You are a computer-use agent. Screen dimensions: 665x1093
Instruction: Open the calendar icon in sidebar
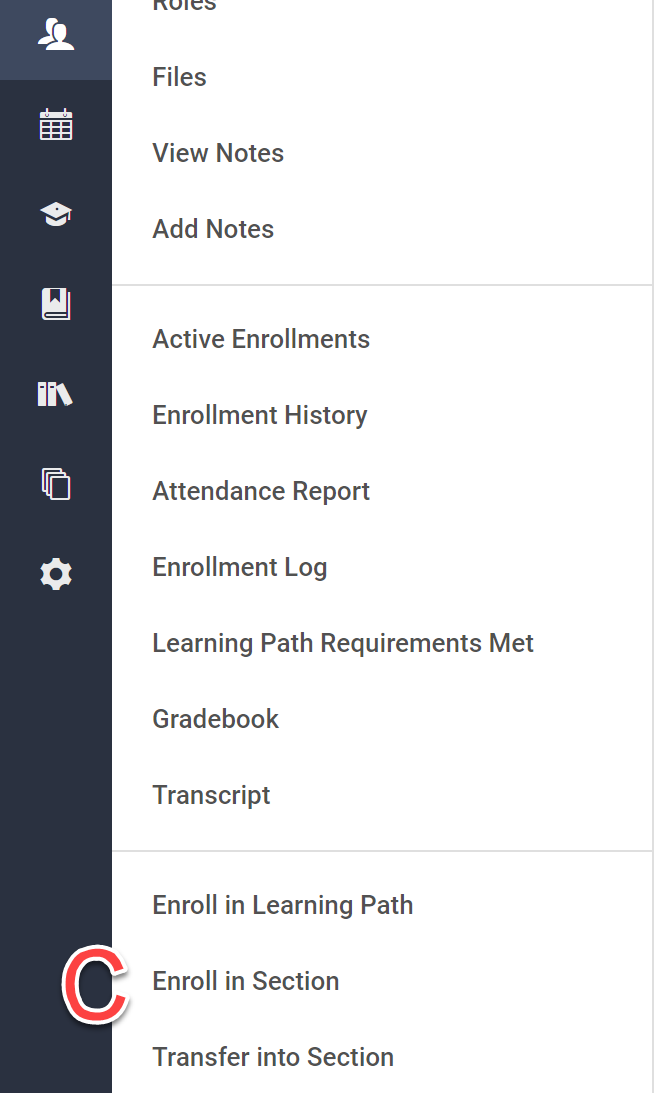click(56, 124)
